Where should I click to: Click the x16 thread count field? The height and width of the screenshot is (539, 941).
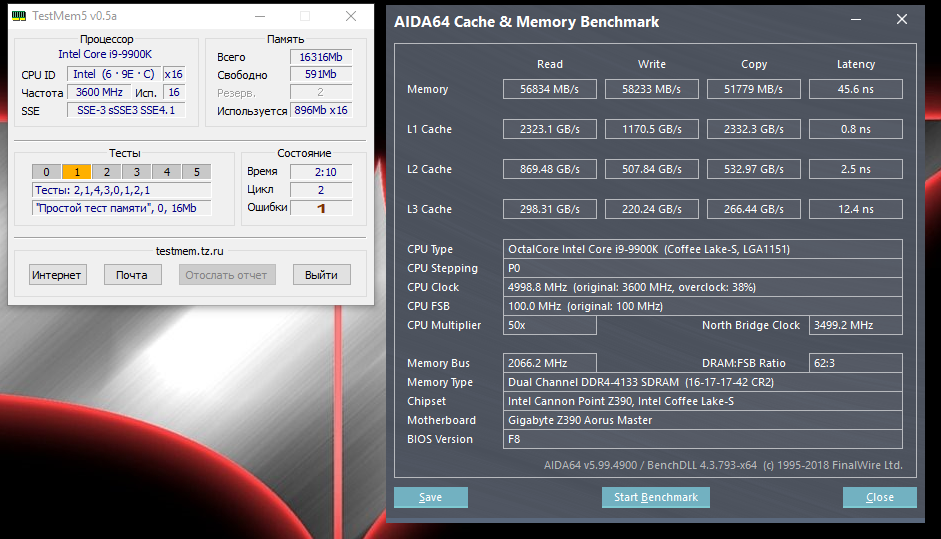[x=173, y=74]
